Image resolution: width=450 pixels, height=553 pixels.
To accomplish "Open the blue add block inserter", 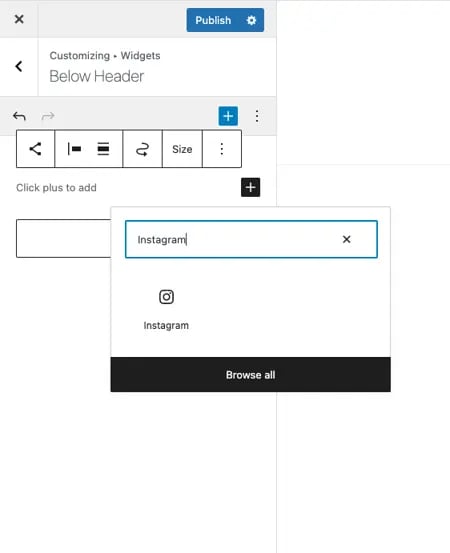I will tap(228, 116).
